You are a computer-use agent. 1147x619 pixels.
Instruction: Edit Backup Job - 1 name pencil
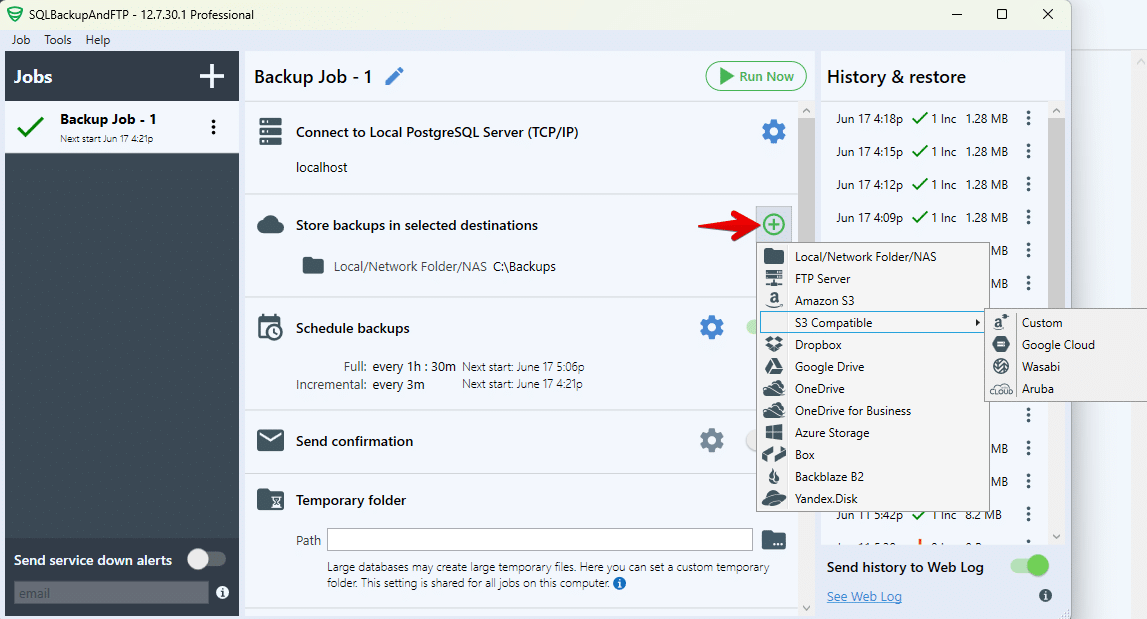(394, 76)
